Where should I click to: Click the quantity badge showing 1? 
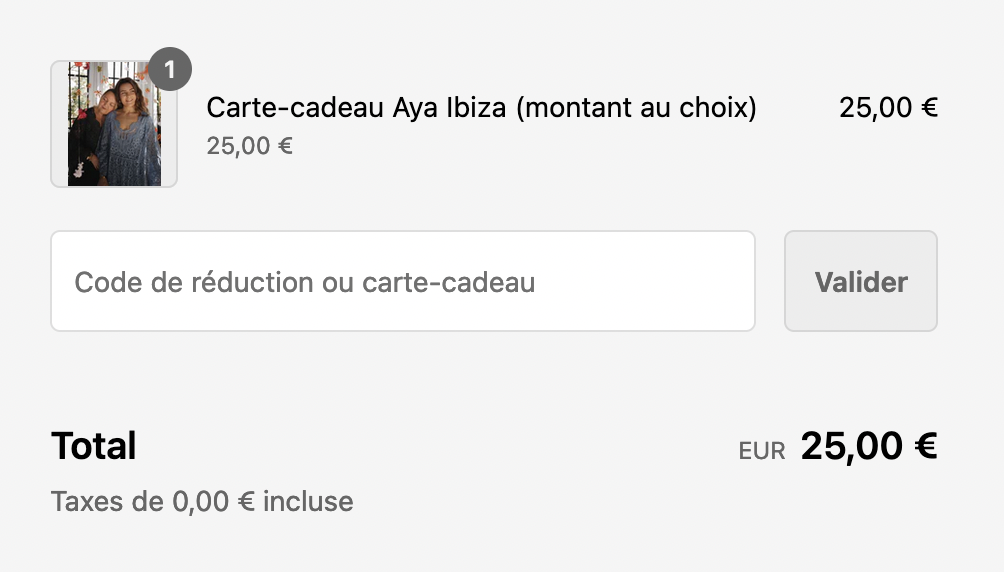tap(170, 69)
